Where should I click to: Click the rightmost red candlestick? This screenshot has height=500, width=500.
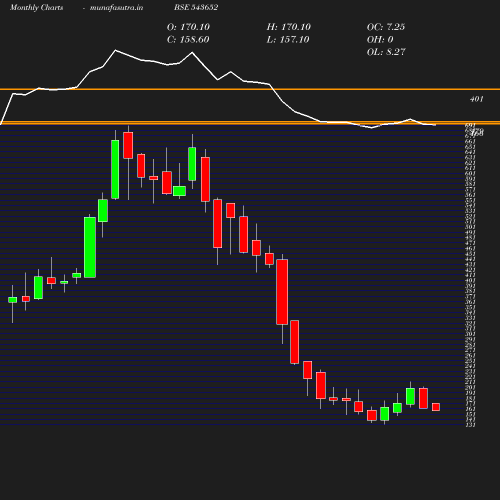click(x=436, y=407)
